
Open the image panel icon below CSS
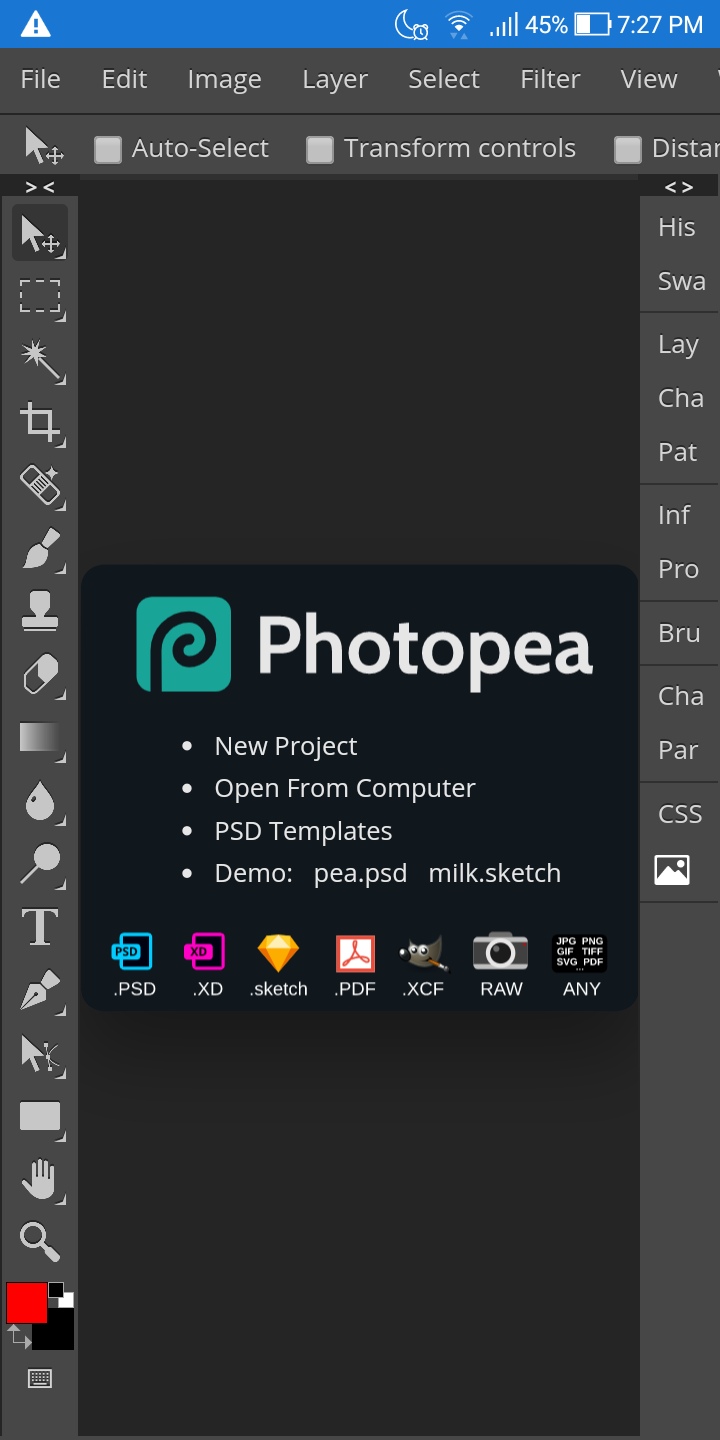coord(672,869)
